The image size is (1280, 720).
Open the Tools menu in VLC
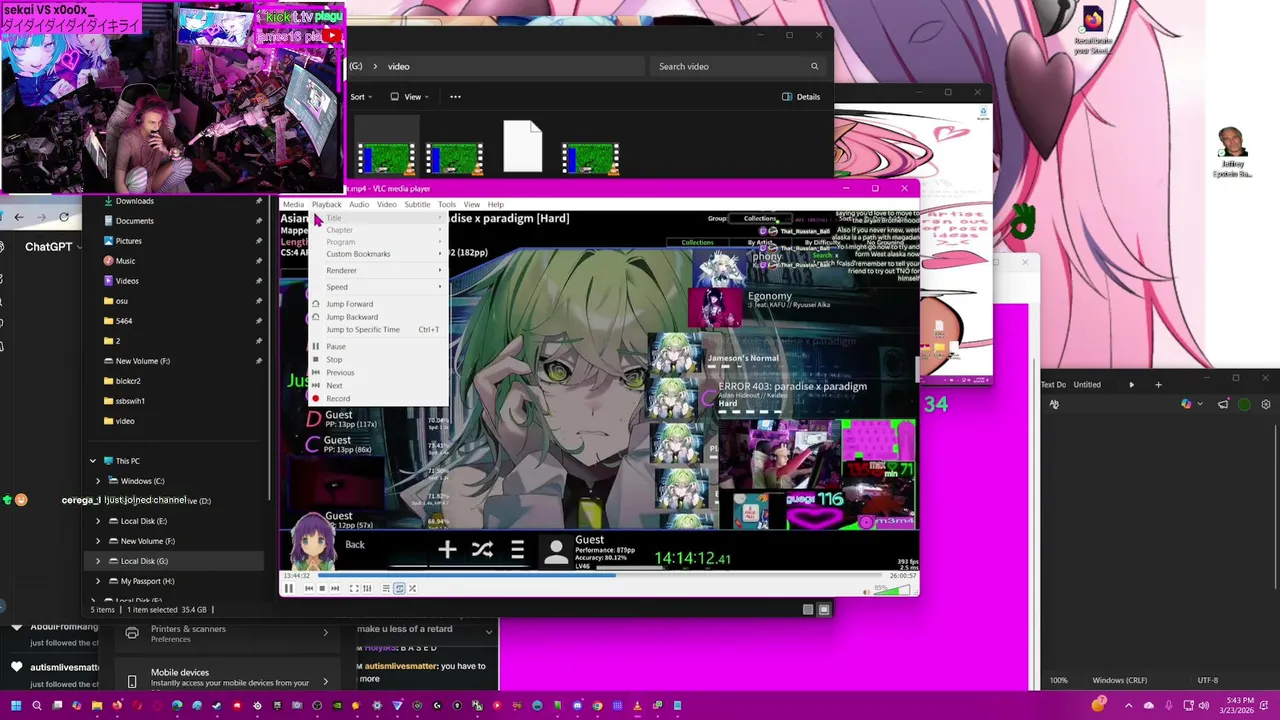click(447, 204)
